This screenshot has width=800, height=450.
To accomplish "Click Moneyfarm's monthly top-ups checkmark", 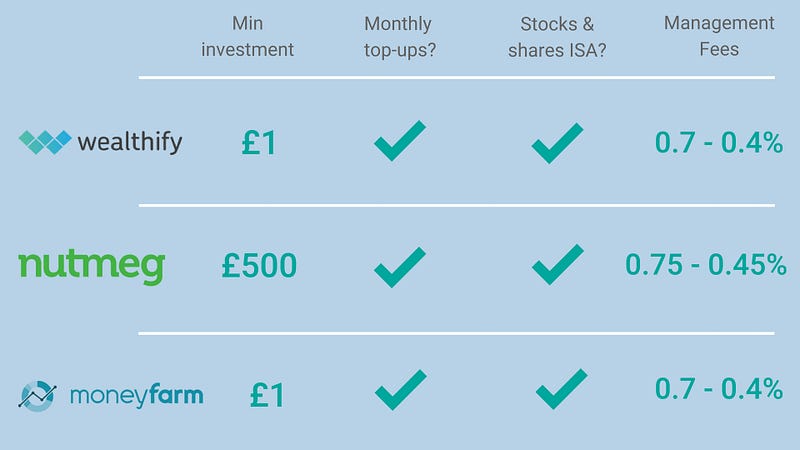I will [x=401, y=390].
